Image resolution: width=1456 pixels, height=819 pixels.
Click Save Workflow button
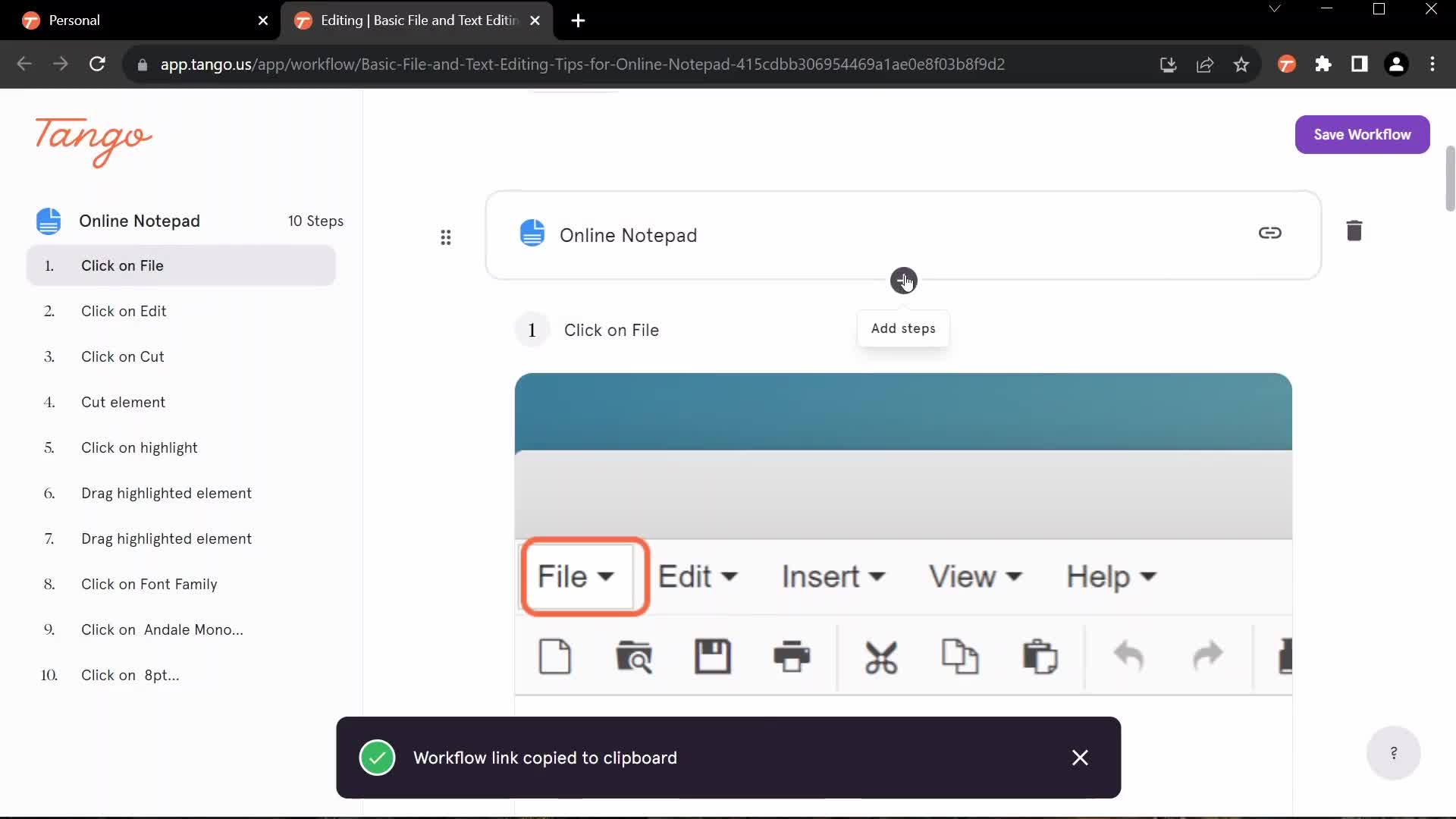click(1362, 134)
